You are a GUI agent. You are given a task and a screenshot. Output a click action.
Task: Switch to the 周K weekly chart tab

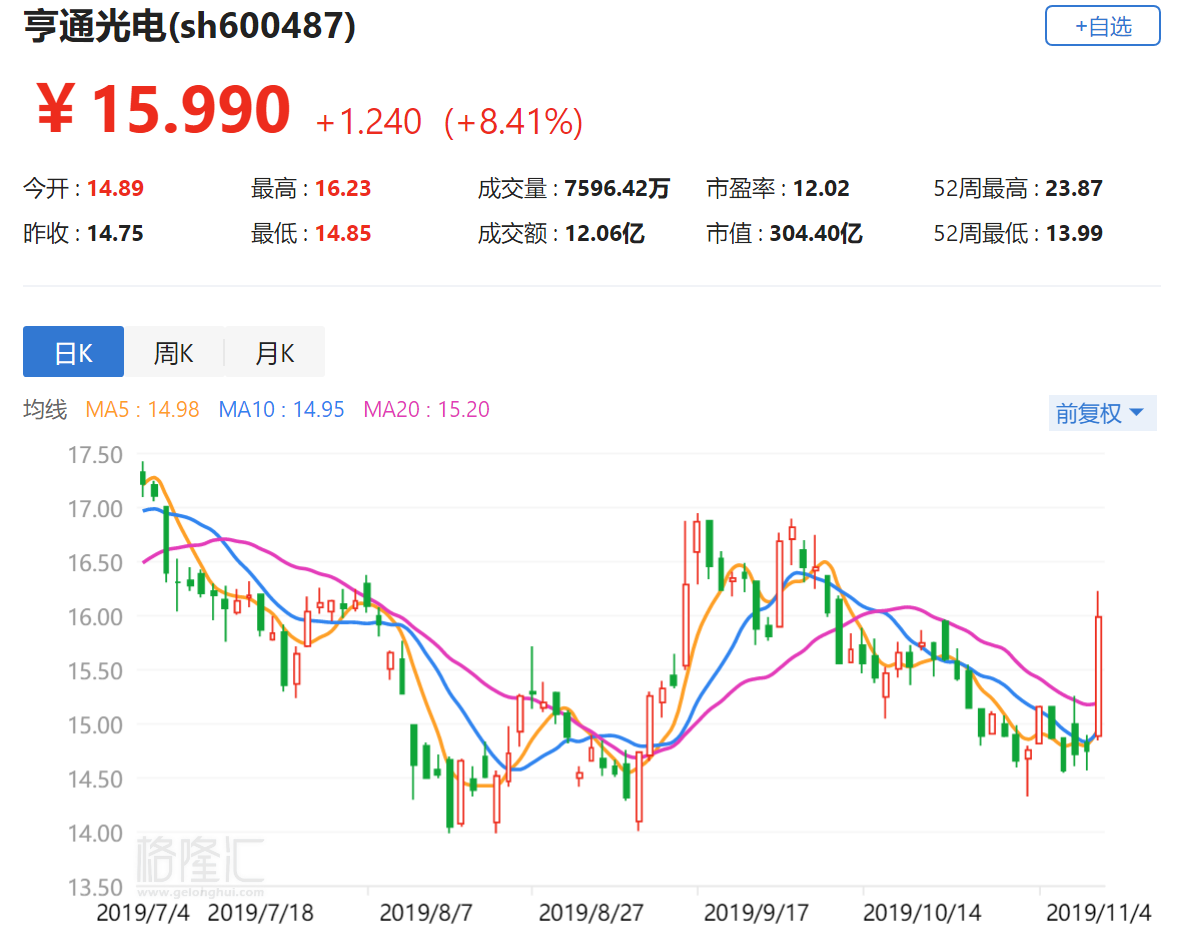174,352
